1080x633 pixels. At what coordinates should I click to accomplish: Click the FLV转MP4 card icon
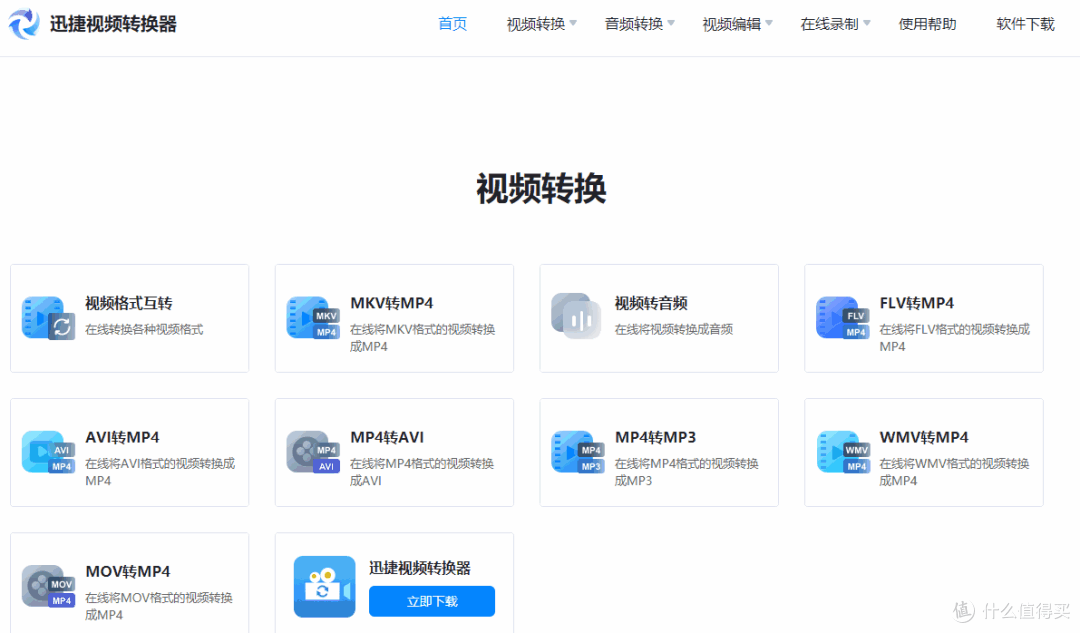pos(842,318)
